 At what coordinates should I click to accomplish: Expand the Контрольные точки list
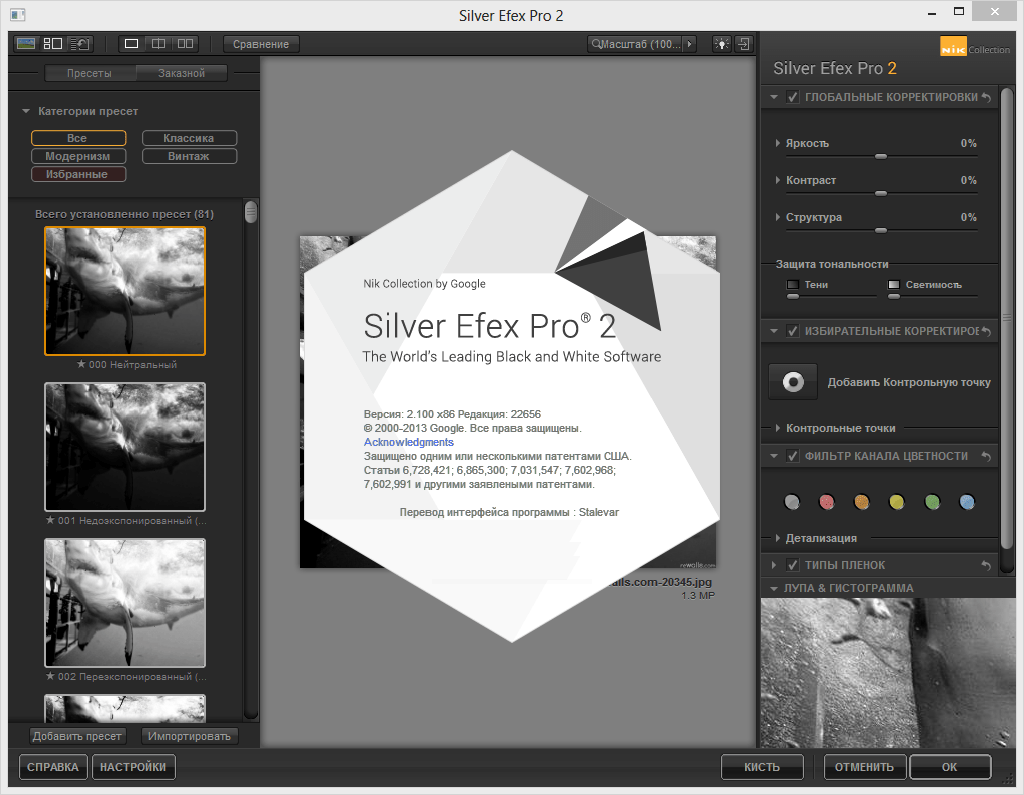pos(778,428)
